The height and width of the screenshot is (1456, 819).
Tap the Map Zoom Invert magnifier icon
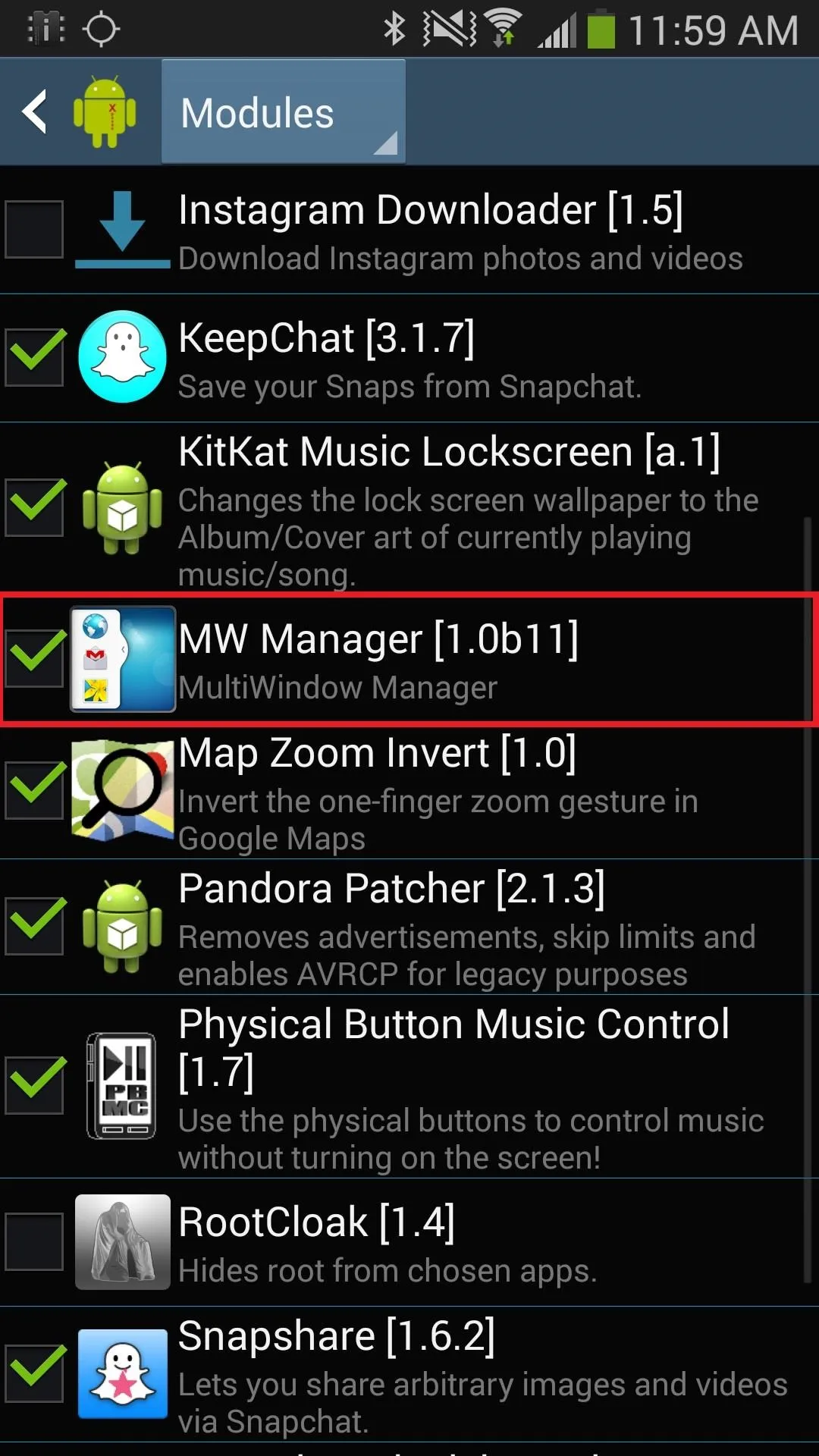pos(122,790)
